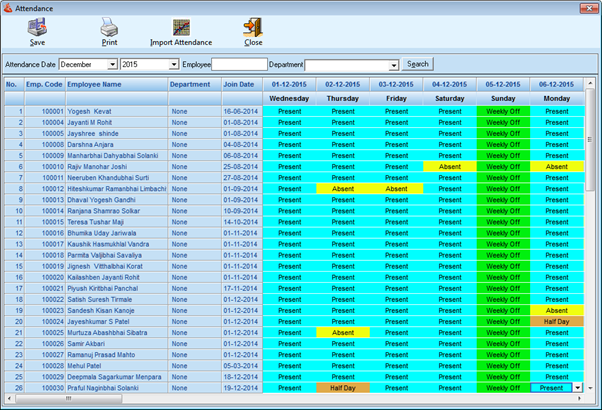The width and height of the screenshot is (602, 410).
Task: Click the Print printer icon
Action: click(x=109, y=27)
